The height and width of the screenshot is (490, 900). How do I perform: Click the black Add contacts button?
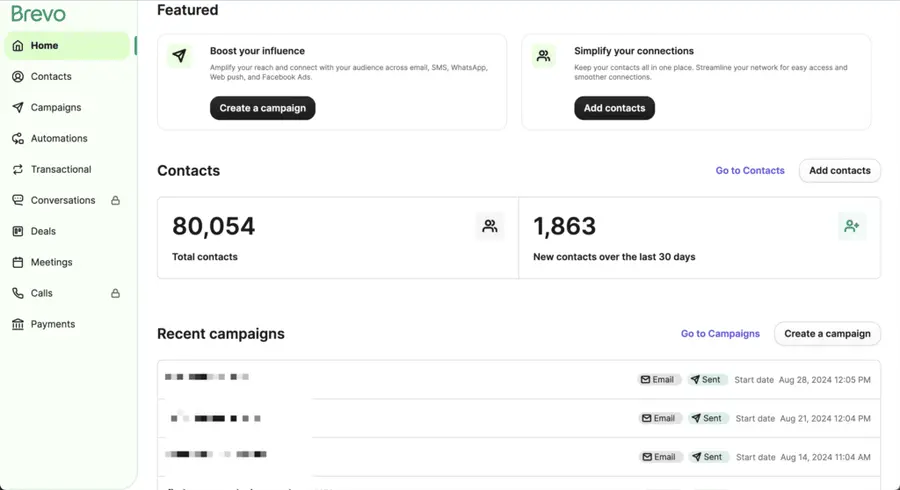(x=614, y=108)
